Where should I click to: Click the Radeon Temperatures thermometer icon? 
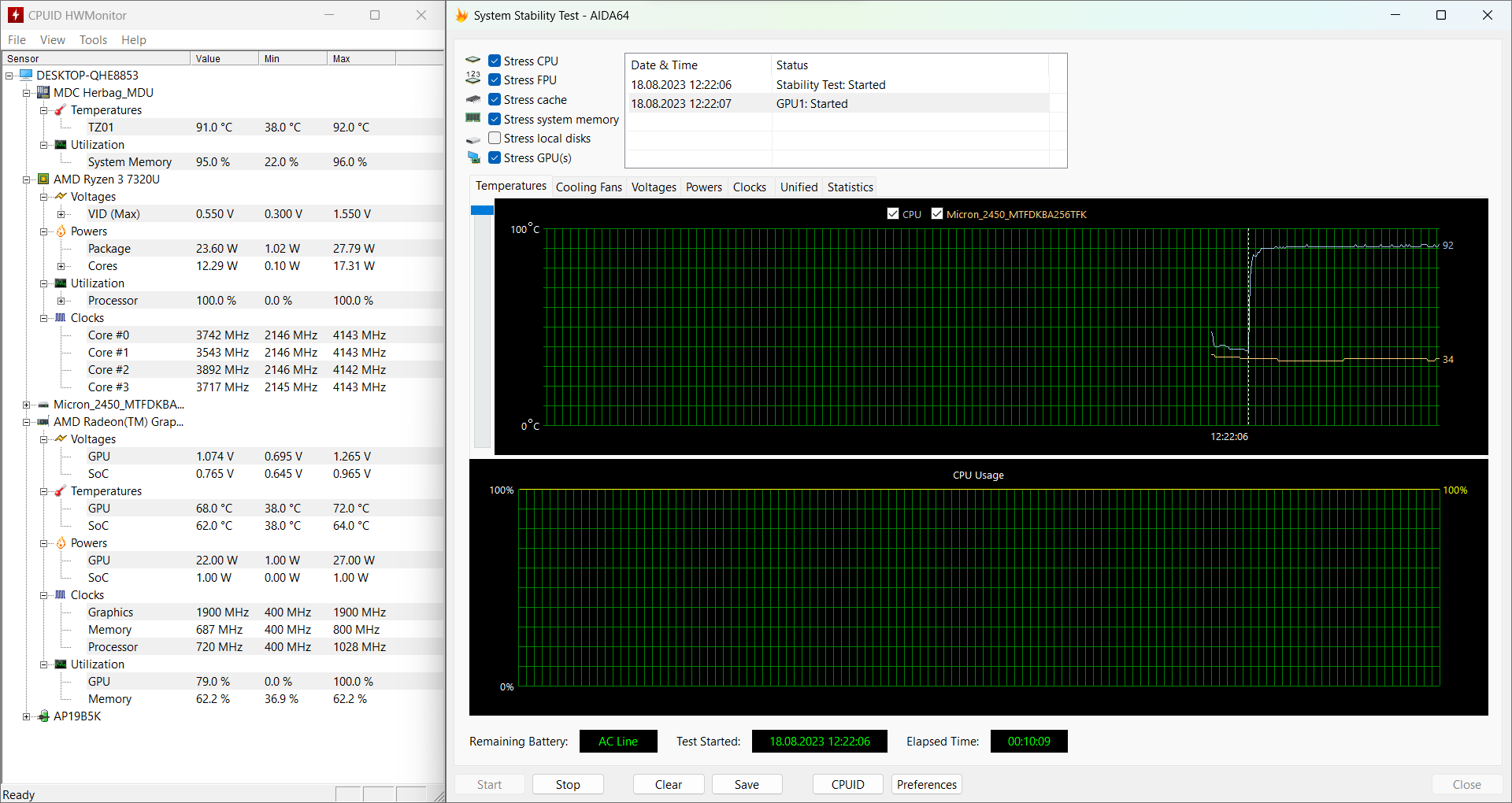point(61,491)
